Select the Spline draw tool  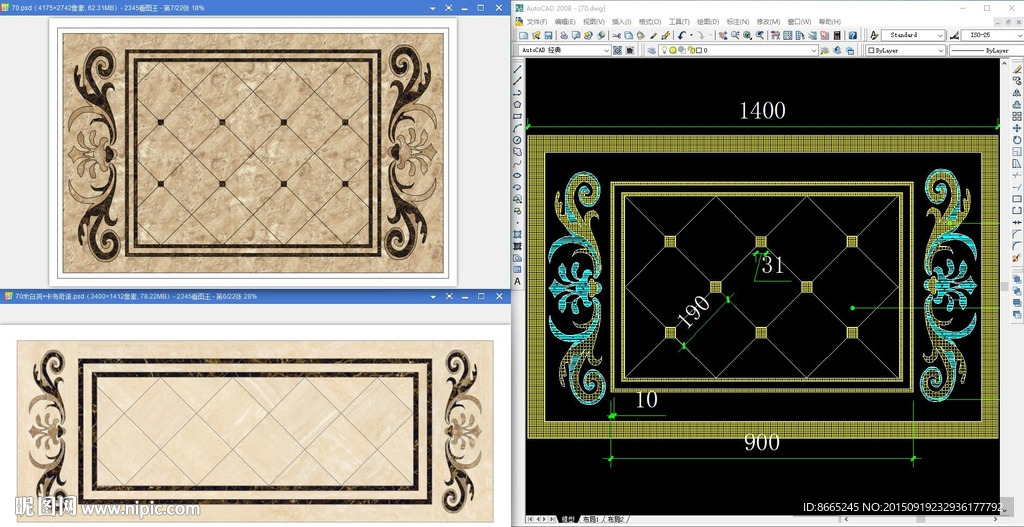(518, 163)
